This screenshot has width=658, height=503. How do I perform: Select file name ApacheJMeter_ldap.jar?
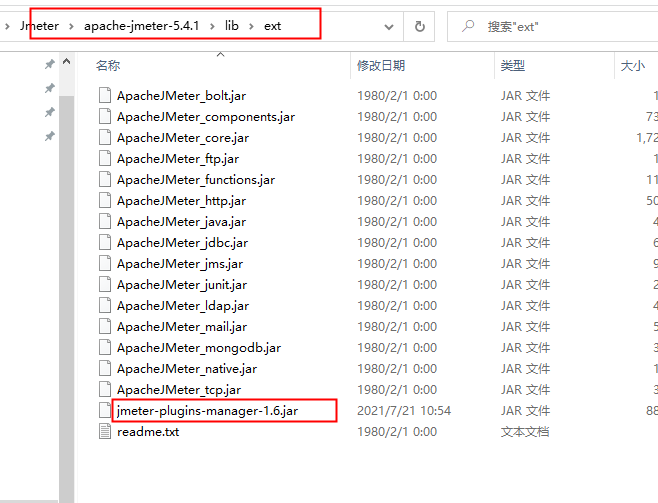pos(183,306)
